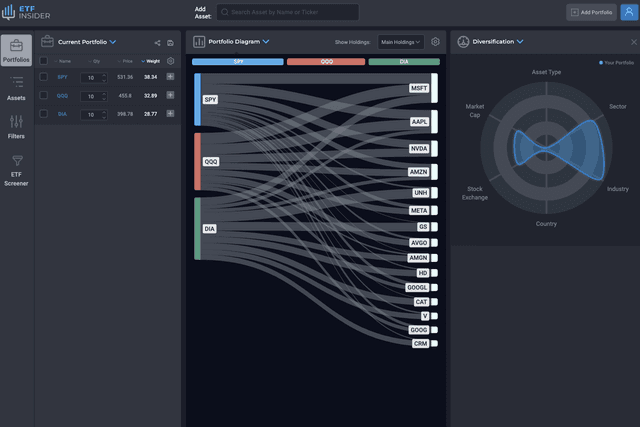The image size is (640, 427).
Task: Click the ETF Insider logo
Action: click(26, 12)
